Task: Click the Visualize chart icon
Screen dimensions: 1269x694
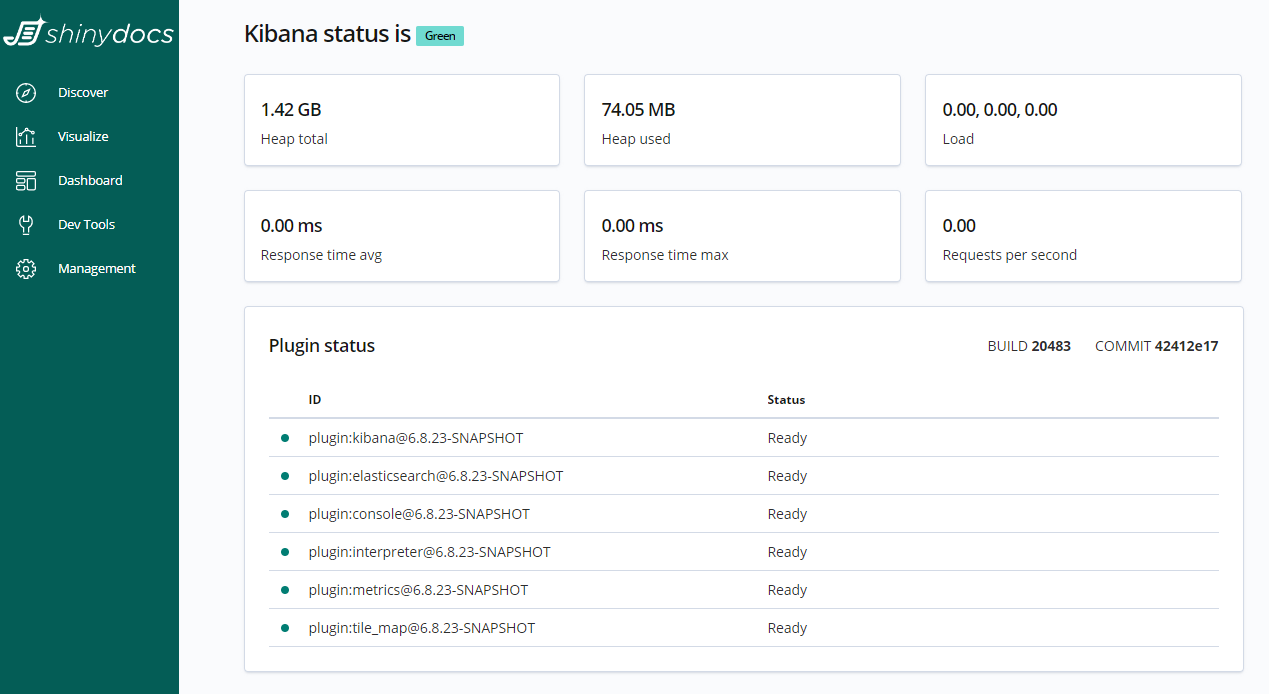Action: (26, 137)
